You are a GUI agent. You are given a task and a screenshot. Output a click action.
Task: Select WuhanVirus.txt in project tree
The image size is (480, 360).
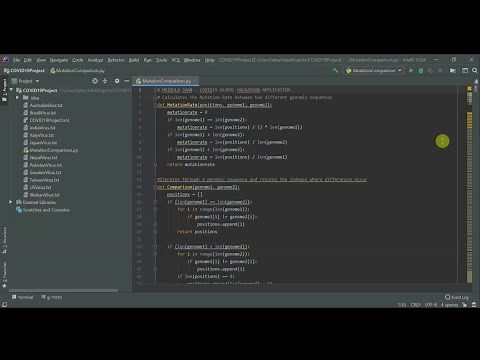pyautogui.click(x=42, y=195)
